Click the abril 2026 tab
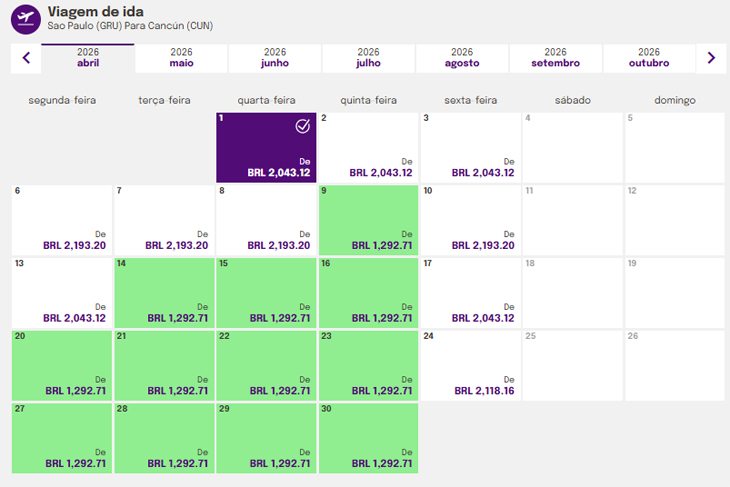730x487 pixels. coord(88,58)
